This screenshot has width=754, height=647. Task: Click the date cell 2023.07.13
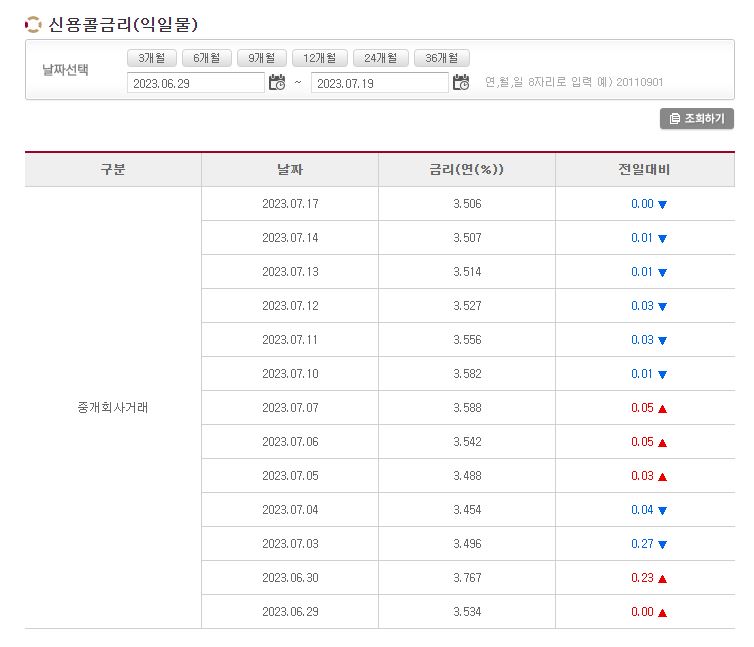290,272
